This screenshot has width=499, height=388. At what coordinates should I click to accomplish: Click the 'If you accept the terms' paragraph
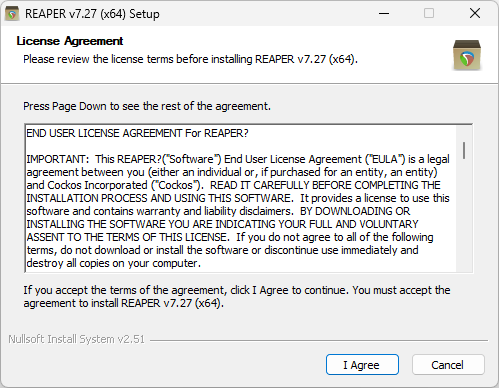(x=237, y=297)
